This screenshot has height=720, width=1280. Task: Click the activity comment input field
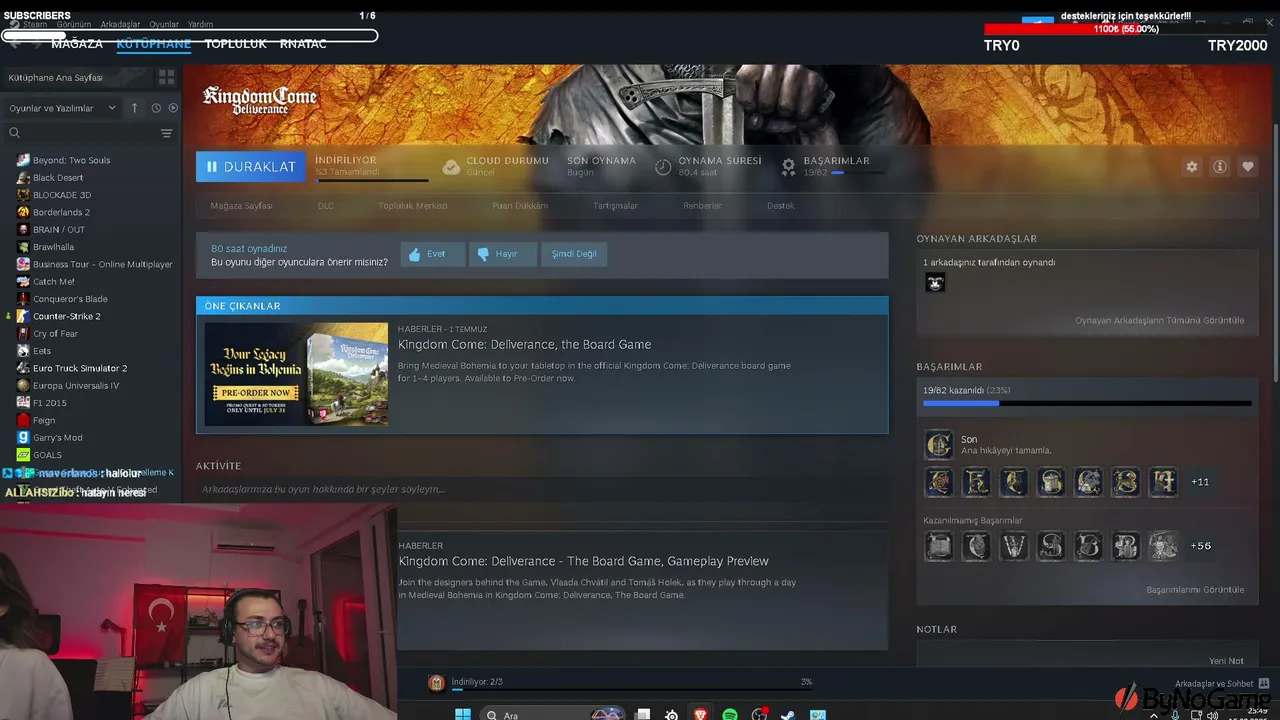[542, 489]
